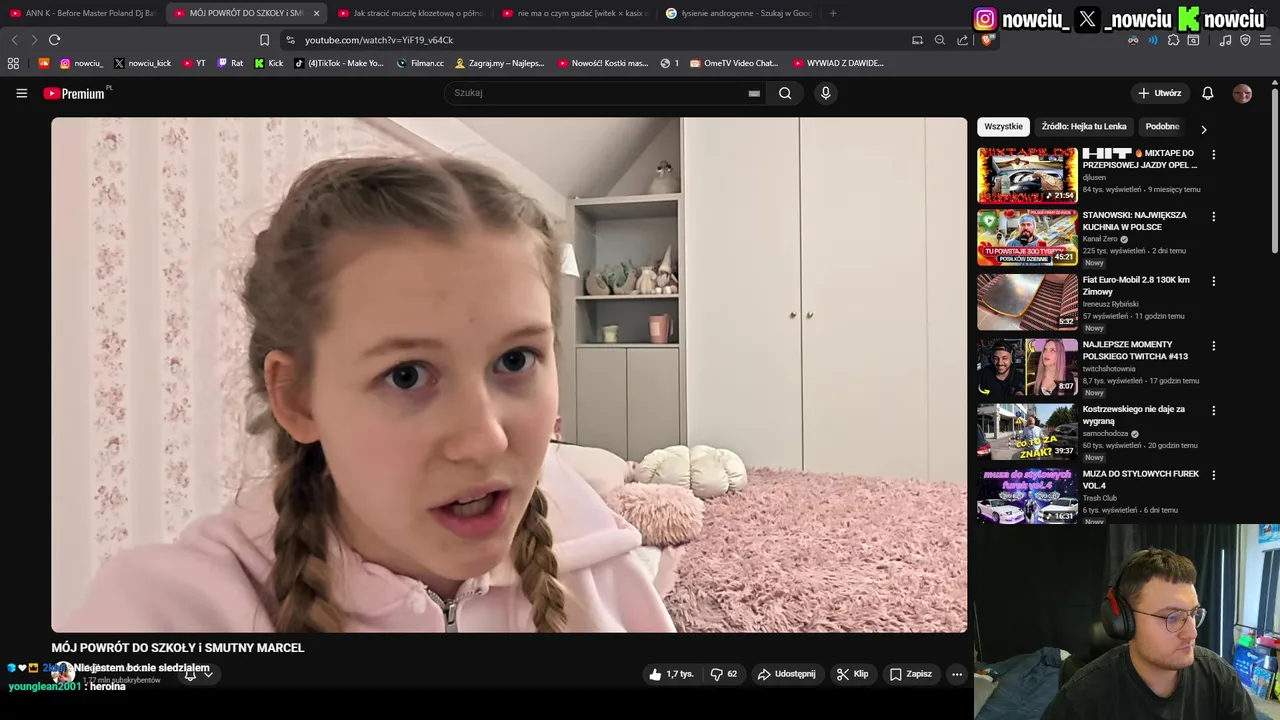
Task: Open the MUZA DO STYLOWYCH FUREK VOL.4 thumbnail
Action: [1027, 496]
